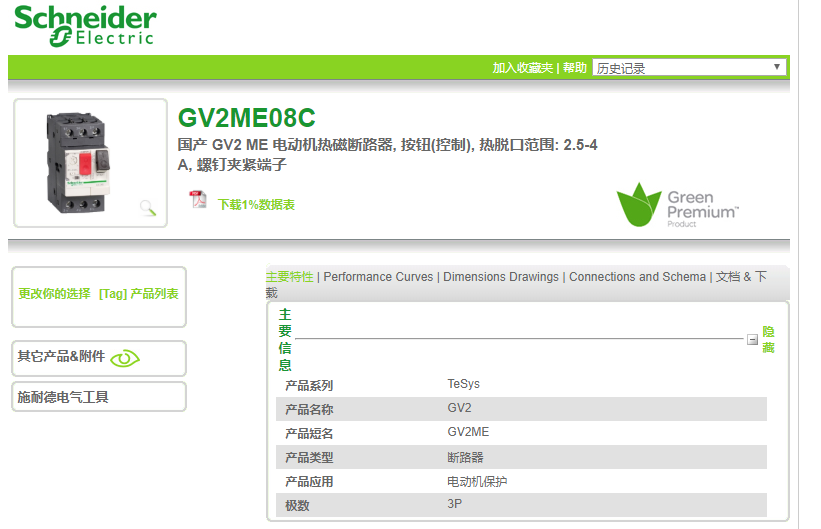Click the 加入收藏夹 link
This screenshot has width=821, height=529.
[523, 68]
